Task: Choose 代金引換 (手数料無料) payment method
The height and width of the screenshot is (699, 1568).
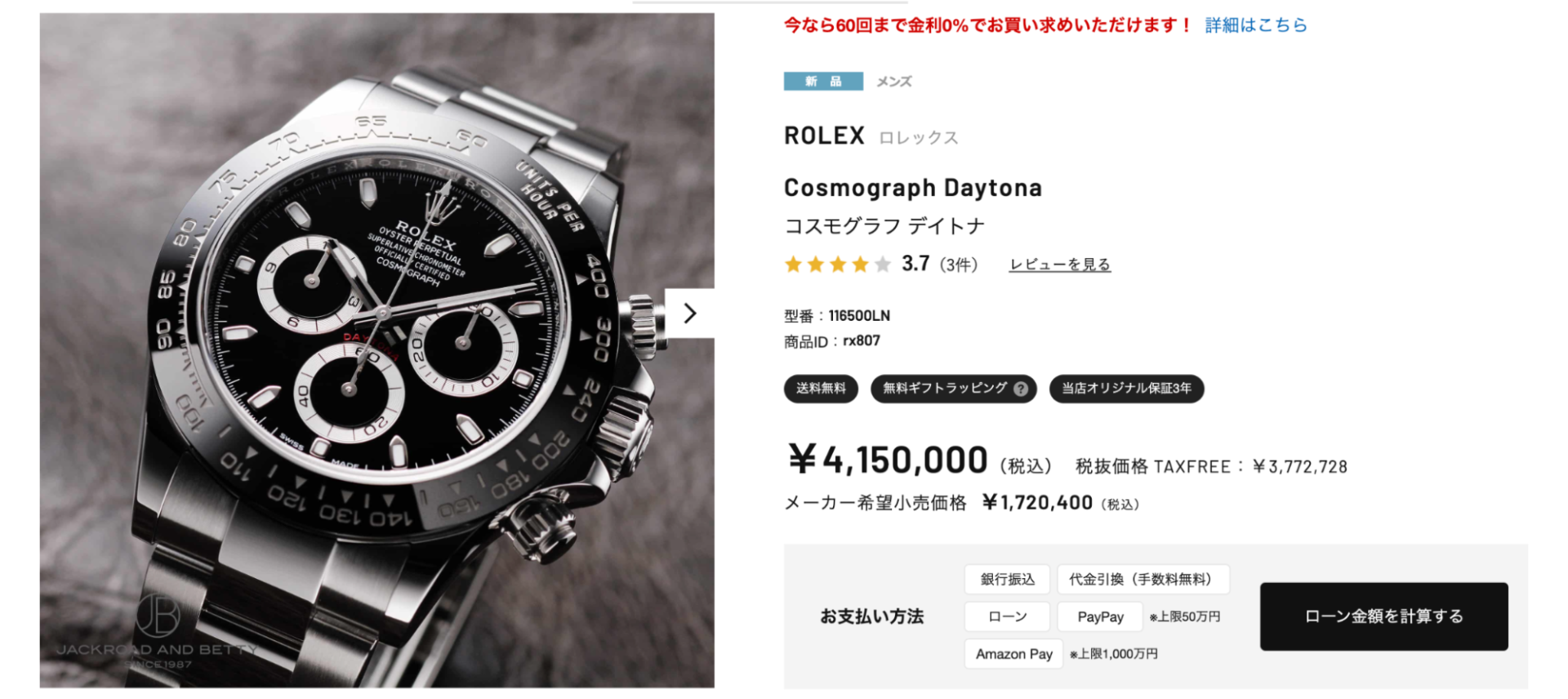Action: (1143, 579)
